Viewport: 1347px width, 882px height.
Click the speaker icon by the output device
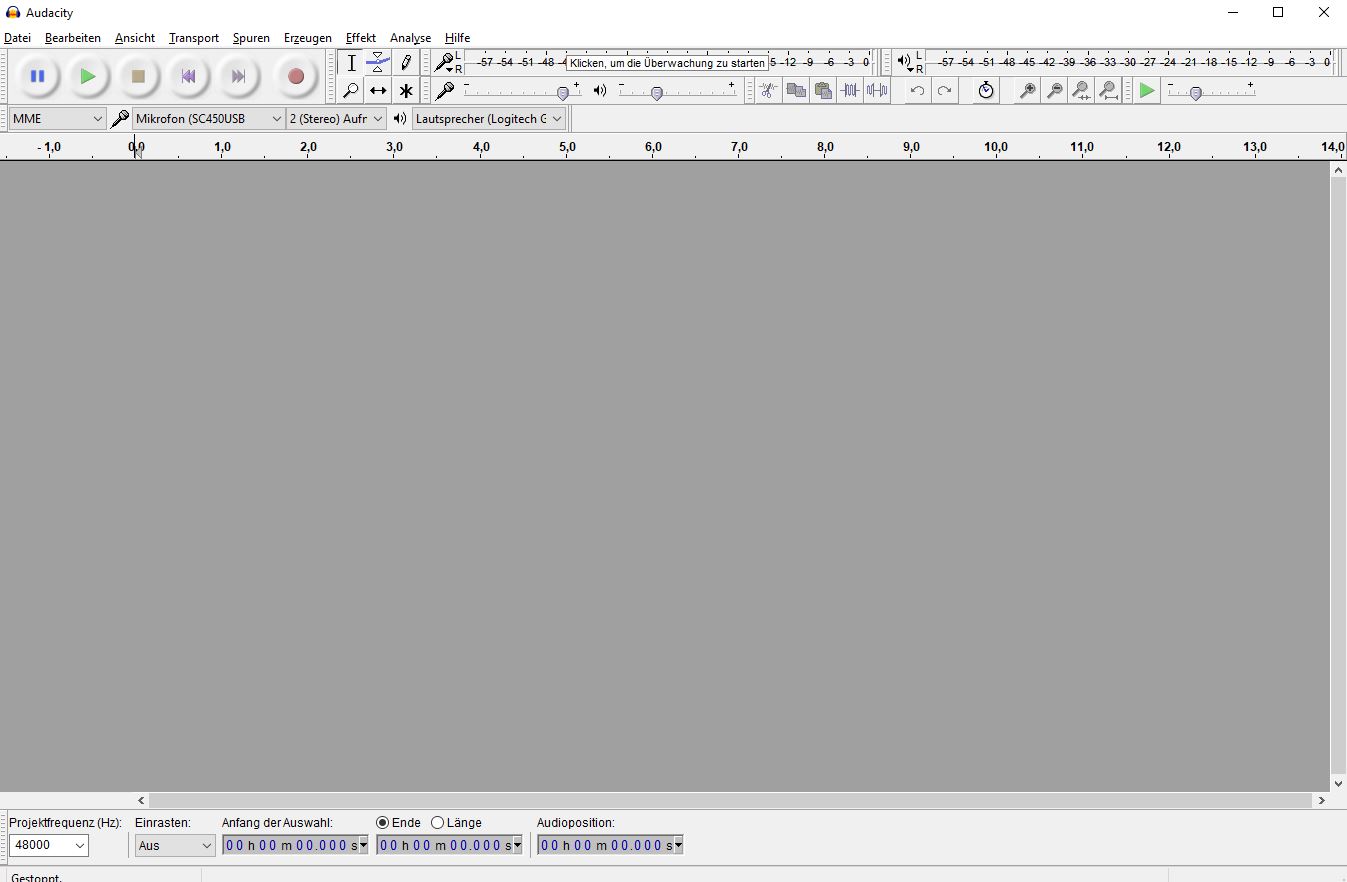[x=400, y=119]
